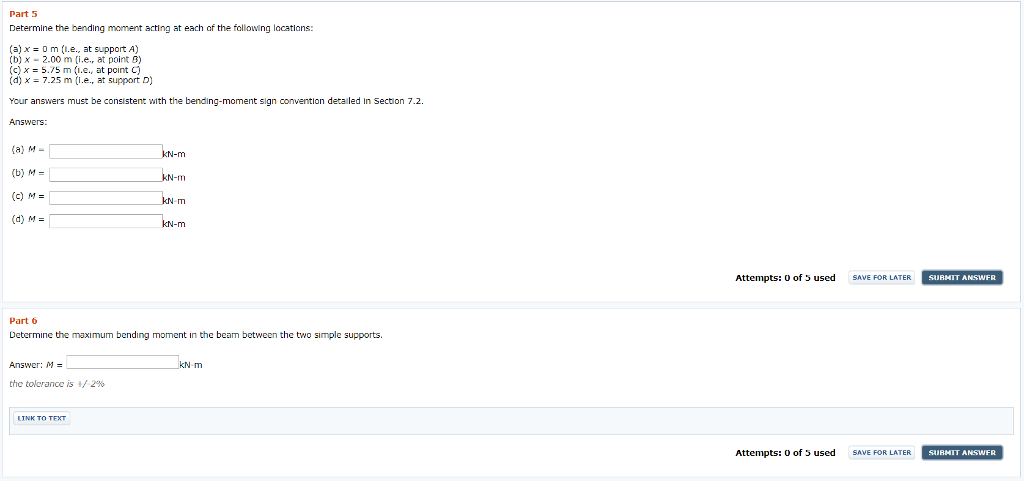The height and width of the screenshot is (481, 1024).
Task: Click the Part 6 heading
Action: point(23,321)
